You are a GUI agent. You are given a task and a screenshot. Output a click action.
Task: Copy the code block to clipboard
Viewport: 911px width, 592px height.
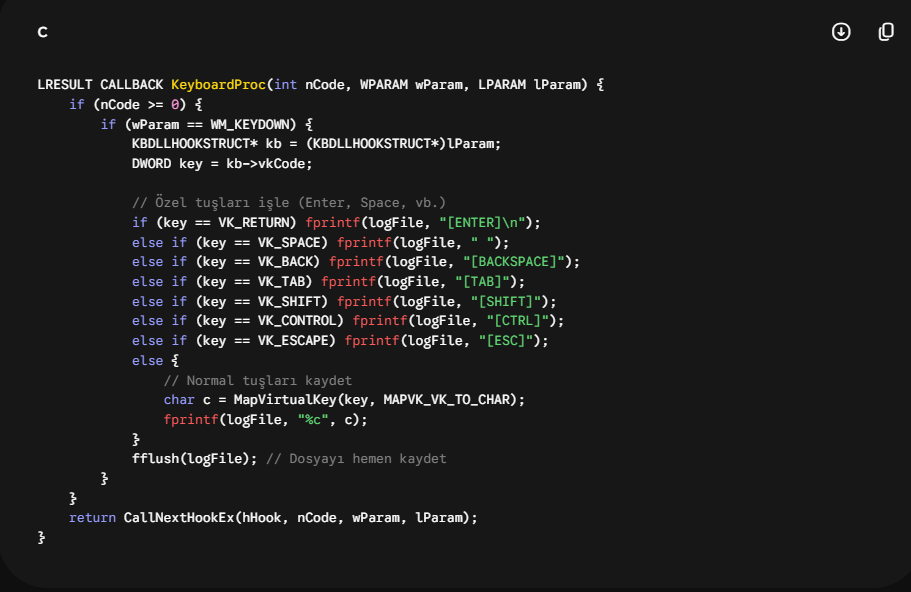(885, 32)
